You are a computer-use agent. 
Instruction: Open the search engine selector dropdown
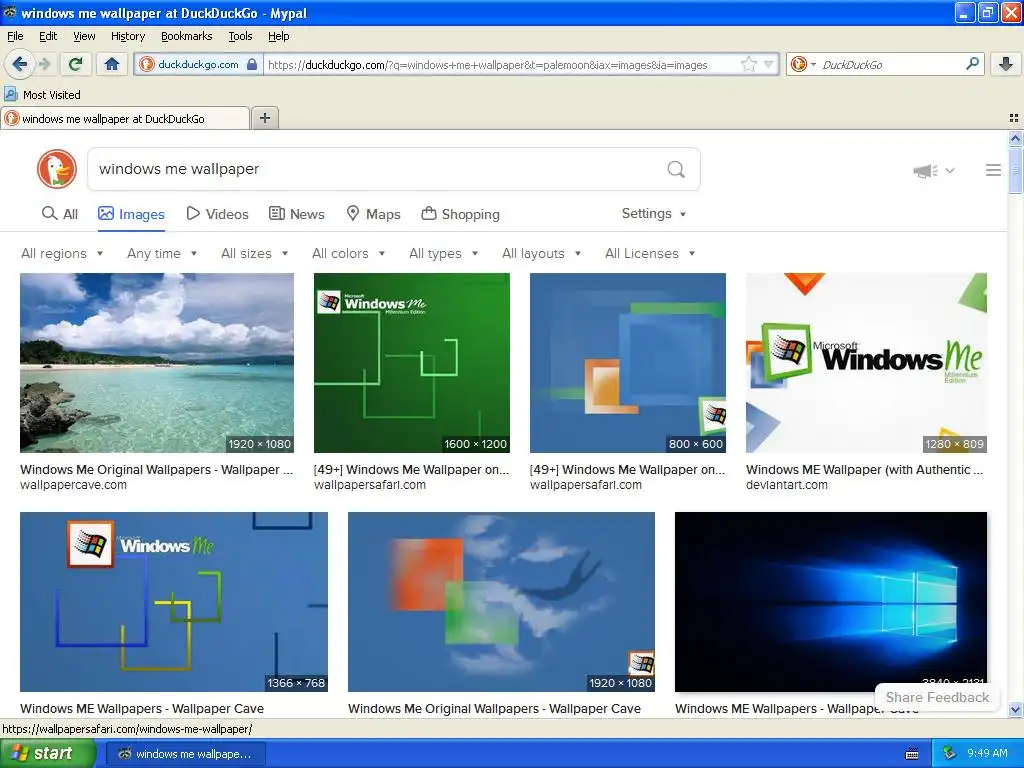pyautogui.click(x=803, y=64)
